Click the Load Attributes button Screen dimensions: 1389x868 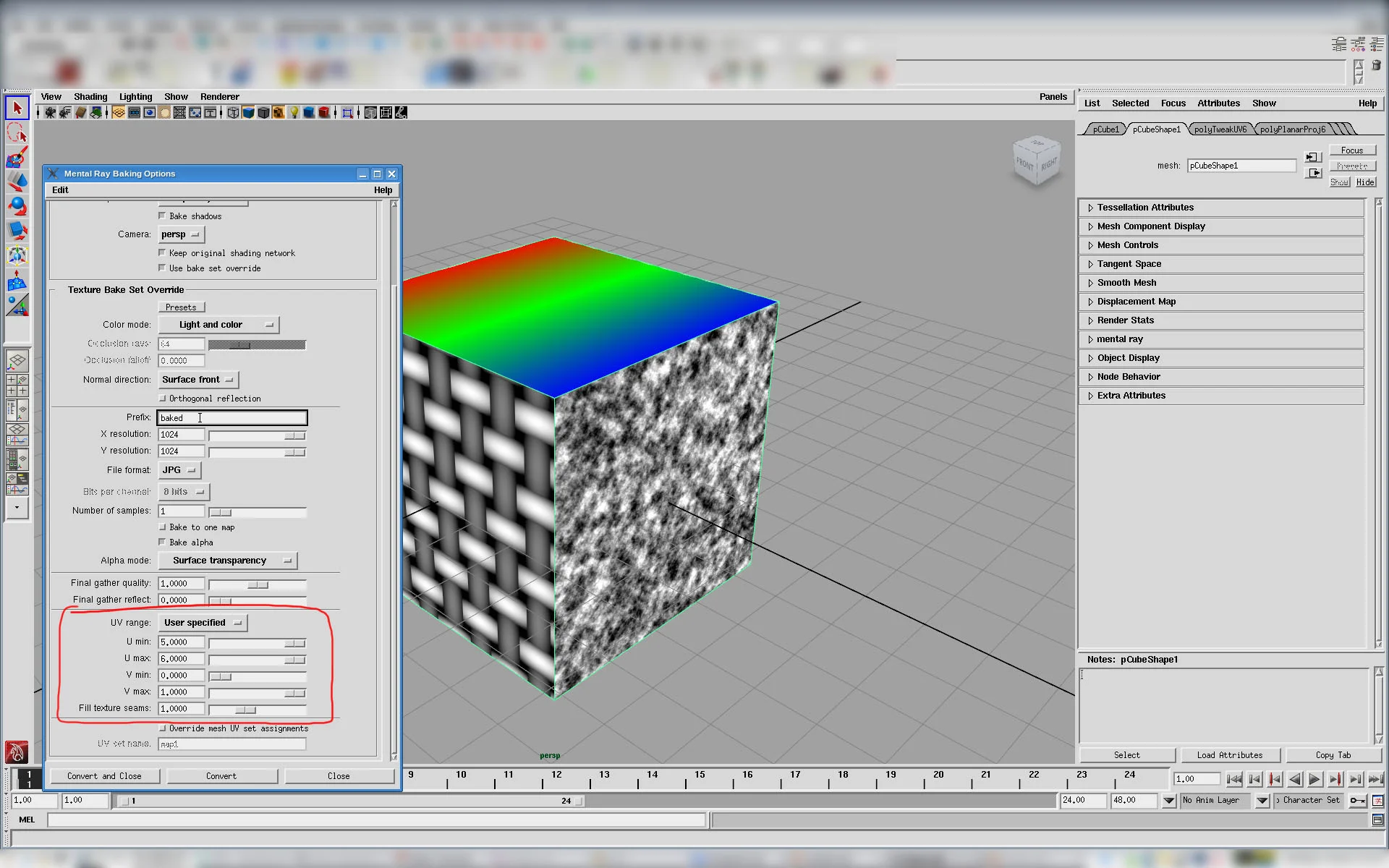(x=1230, y=755)
